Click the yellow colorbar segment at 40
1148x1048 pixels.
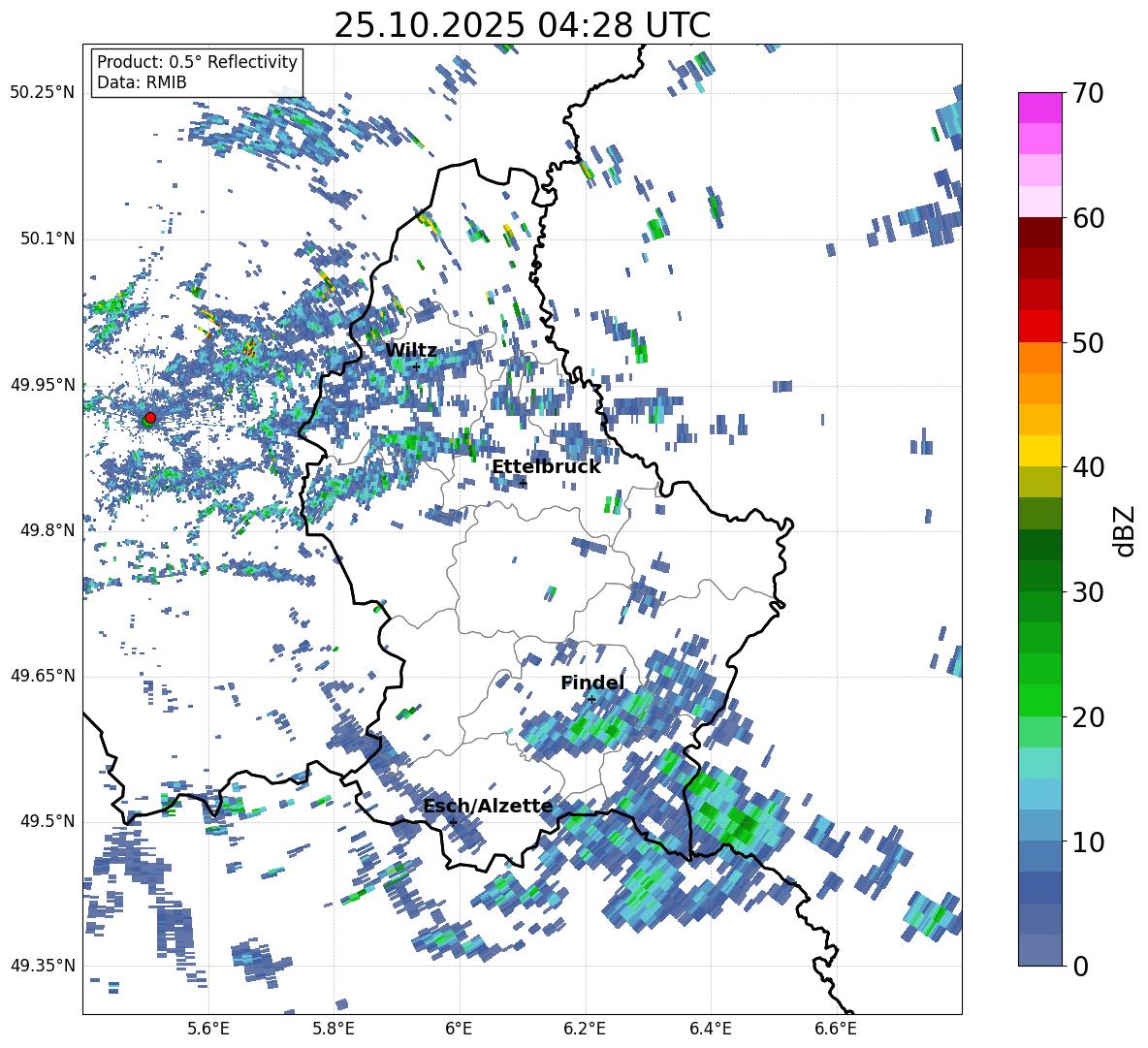click(1040, 452)
